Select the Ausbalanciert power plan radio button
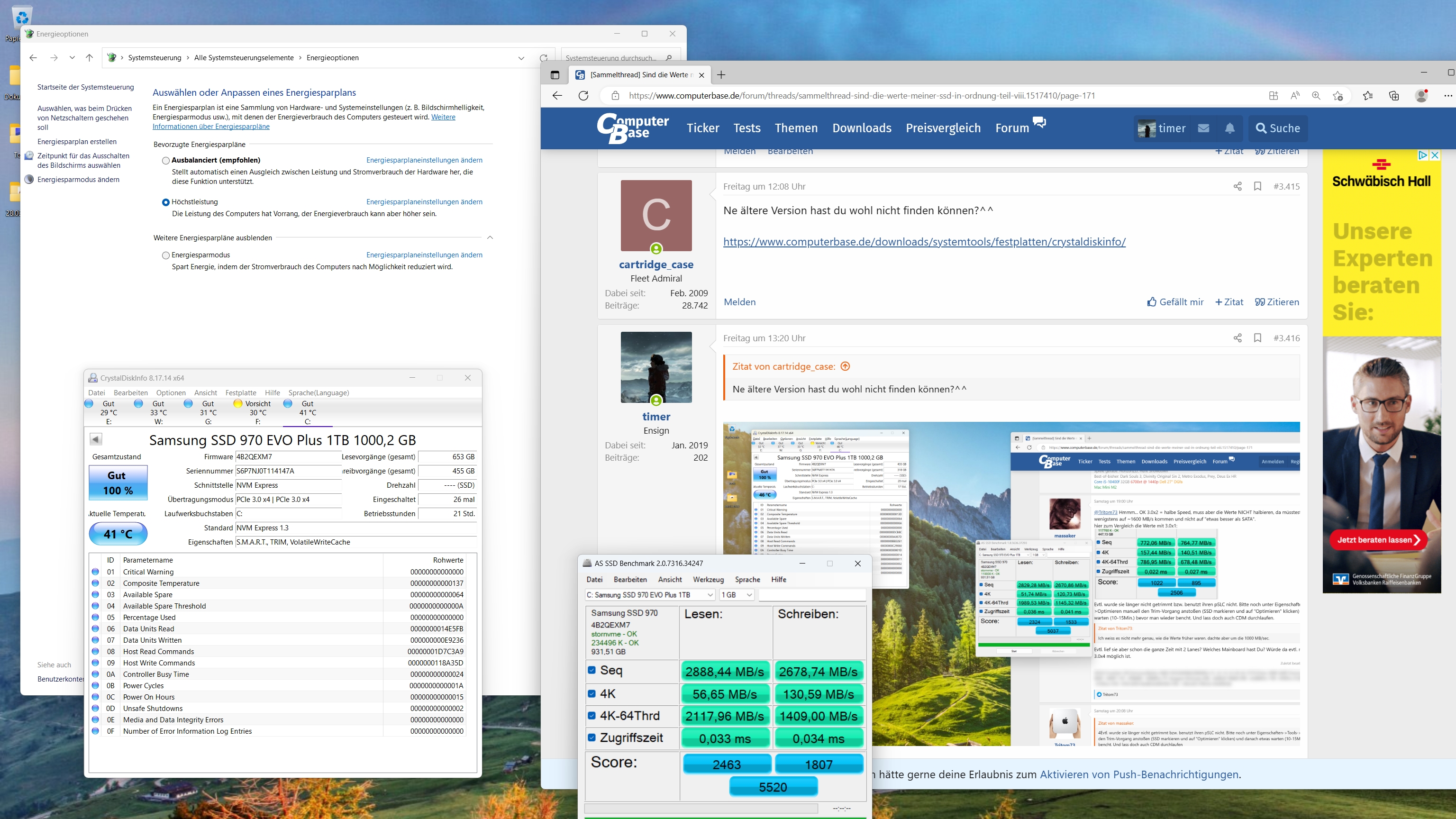Screen dimensions: 1456x819 [165, 161]
